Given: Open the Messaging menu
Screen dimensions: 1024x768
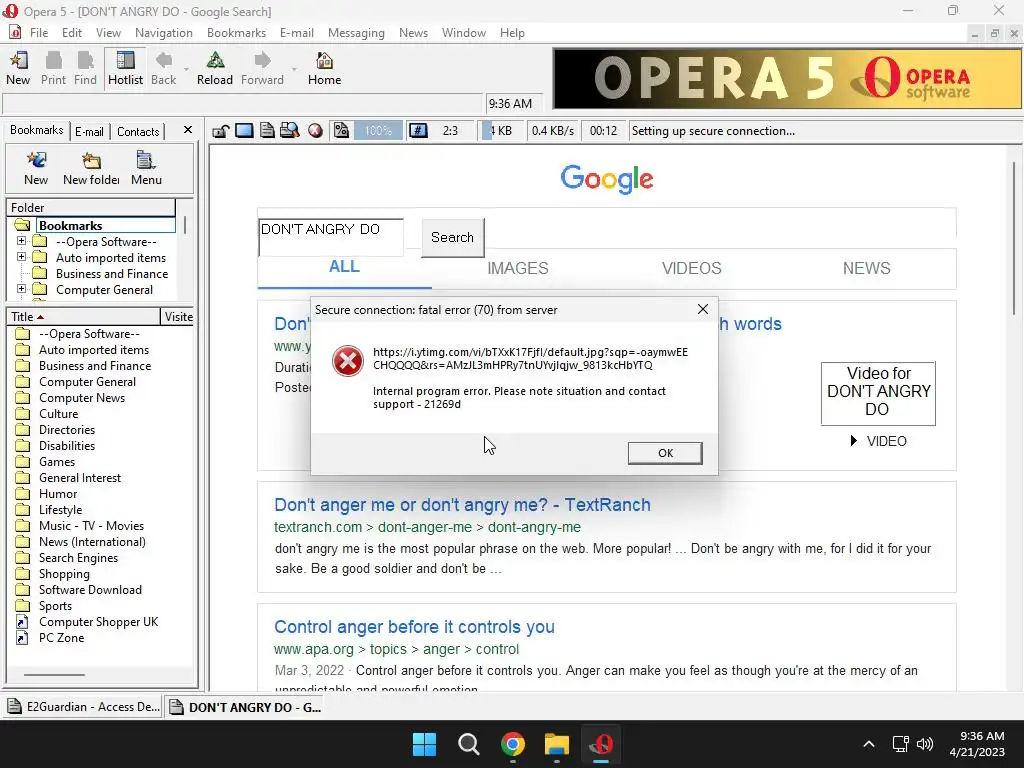Looking at the screenshot, I should tap(356, 33).
